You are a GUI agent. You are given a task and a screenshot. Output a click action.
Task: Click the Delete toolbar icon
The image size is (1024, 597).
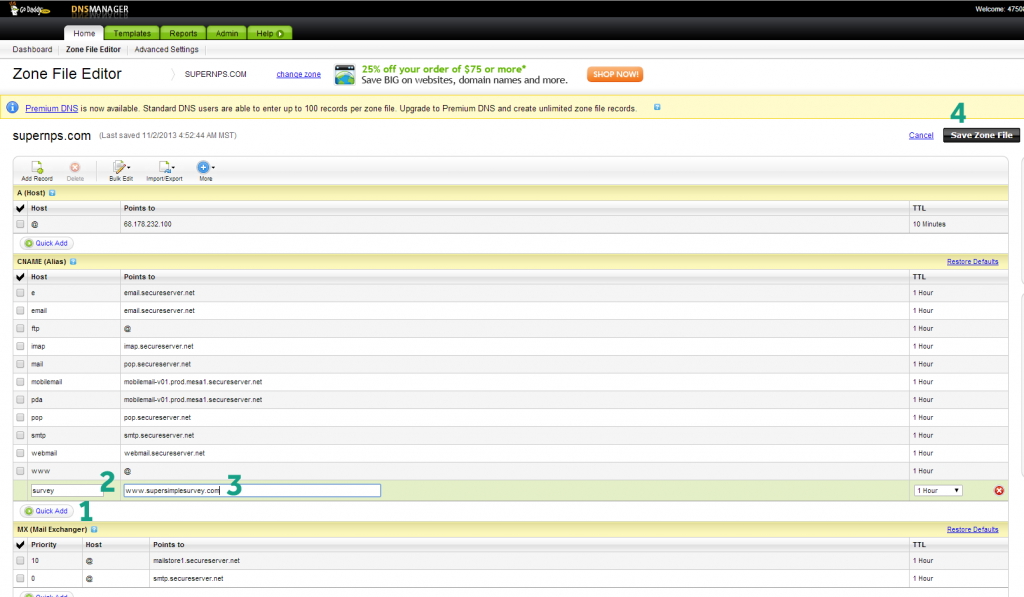(x=75, y=170)
